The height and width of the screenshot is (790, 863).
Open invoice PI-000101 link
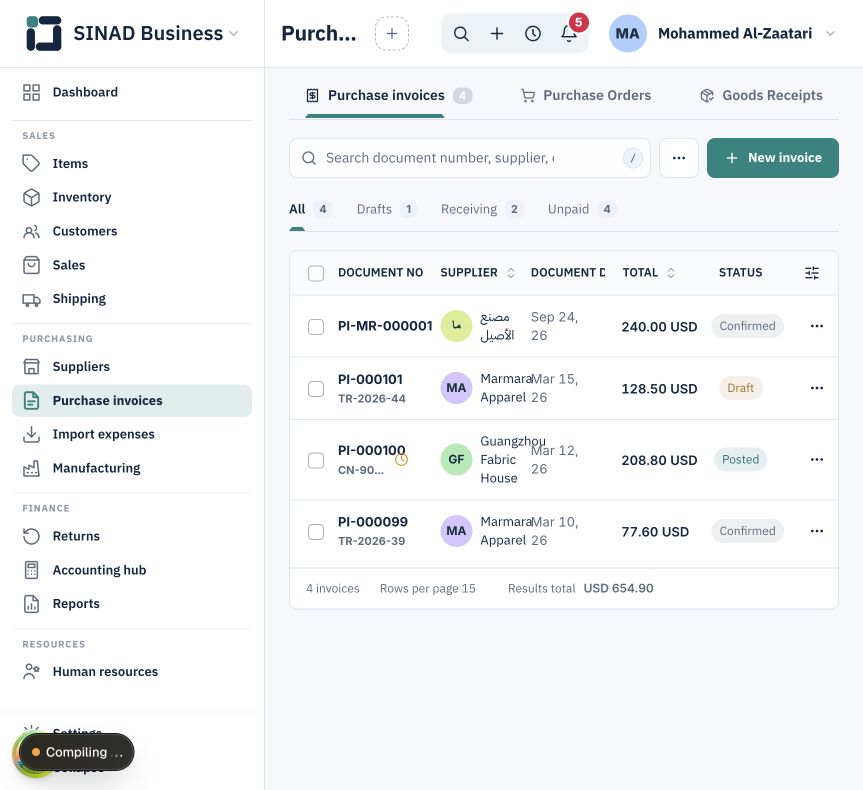370,379
